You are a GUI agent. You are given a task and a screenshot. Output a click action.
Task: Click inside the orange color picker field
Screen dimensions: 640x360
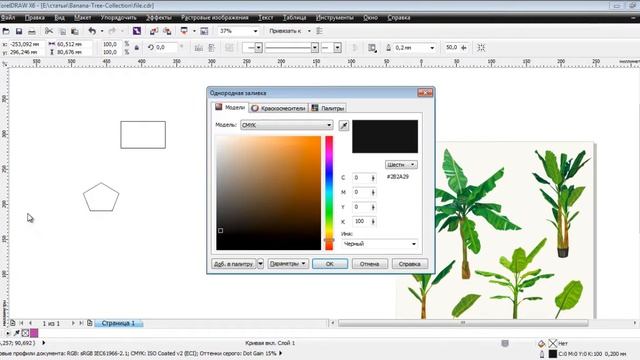pyautogui.click(x=269, y=193)
